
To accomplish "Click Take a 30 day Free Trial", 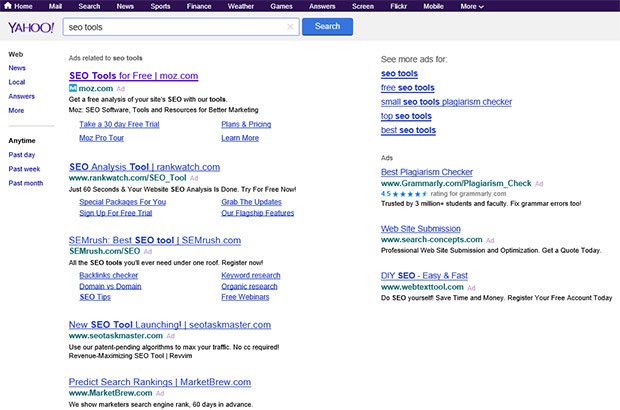I will tap(119, 124).
